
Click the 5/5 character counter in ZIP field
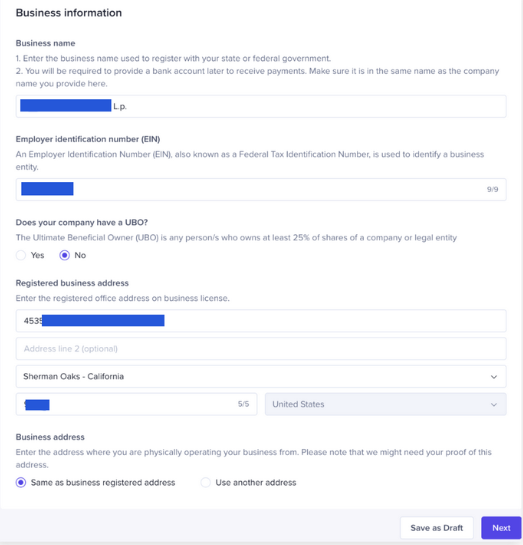[x=243, y=404]
